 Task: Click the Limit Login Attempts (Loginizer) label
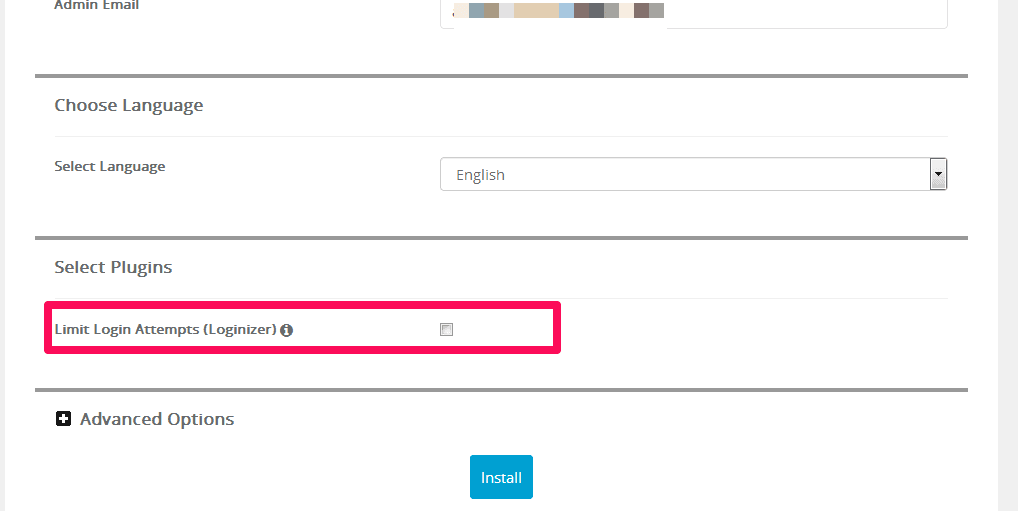[x=165, y=329]
